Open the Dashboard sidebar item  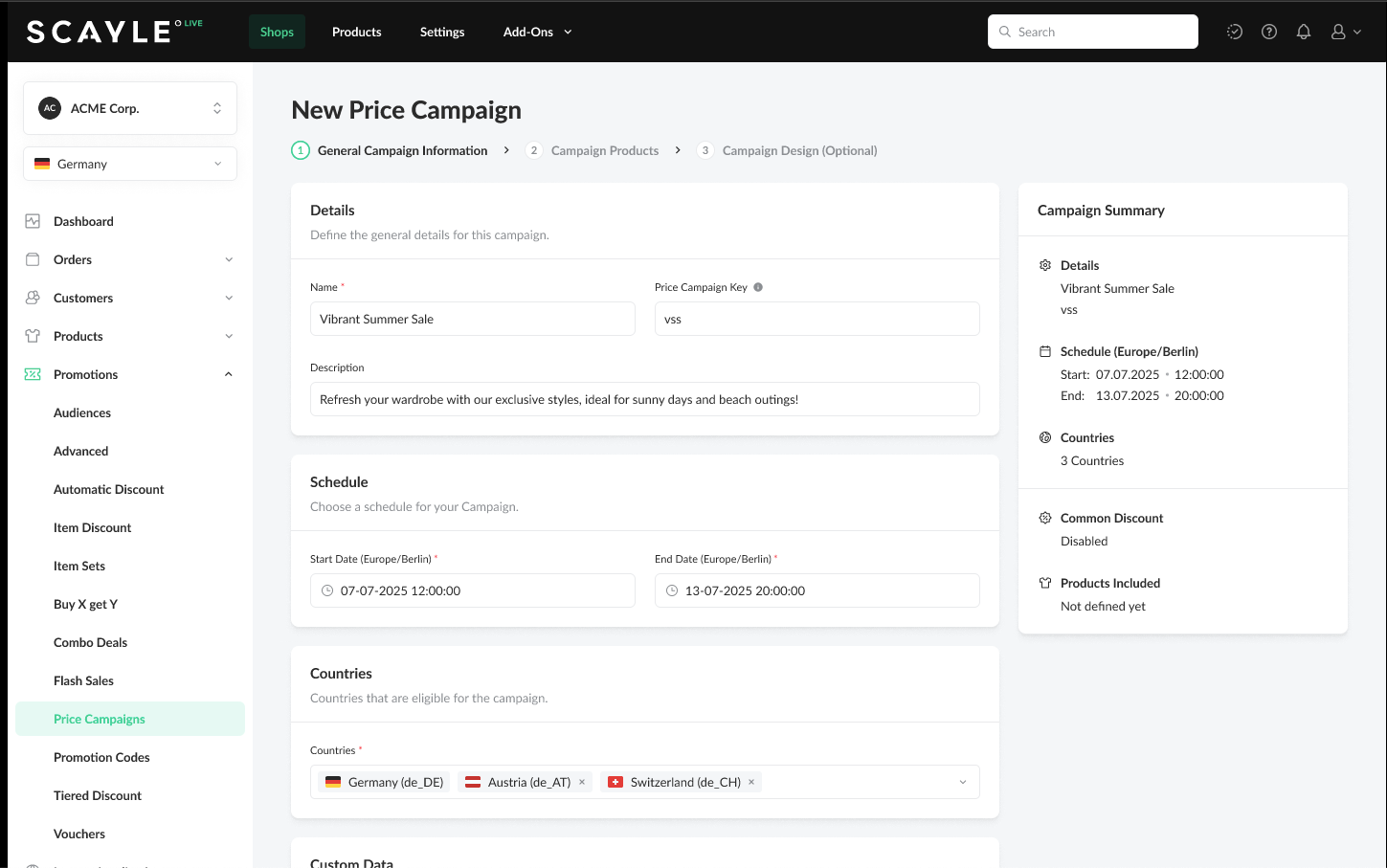[x=83, y=221]
